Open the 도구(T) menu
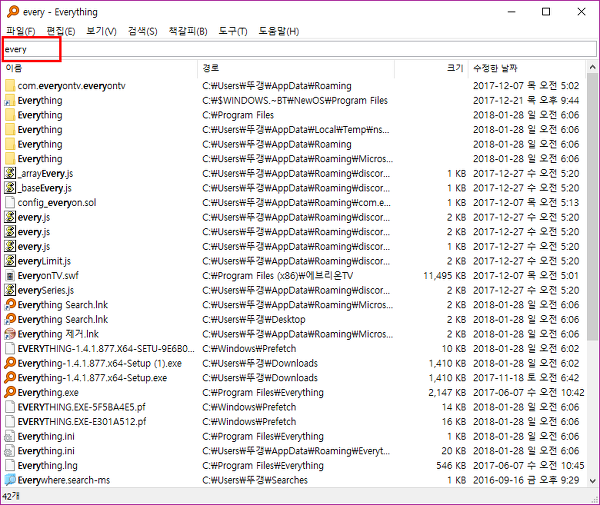Viewport: 600px width, 505px height. point(233,31)
